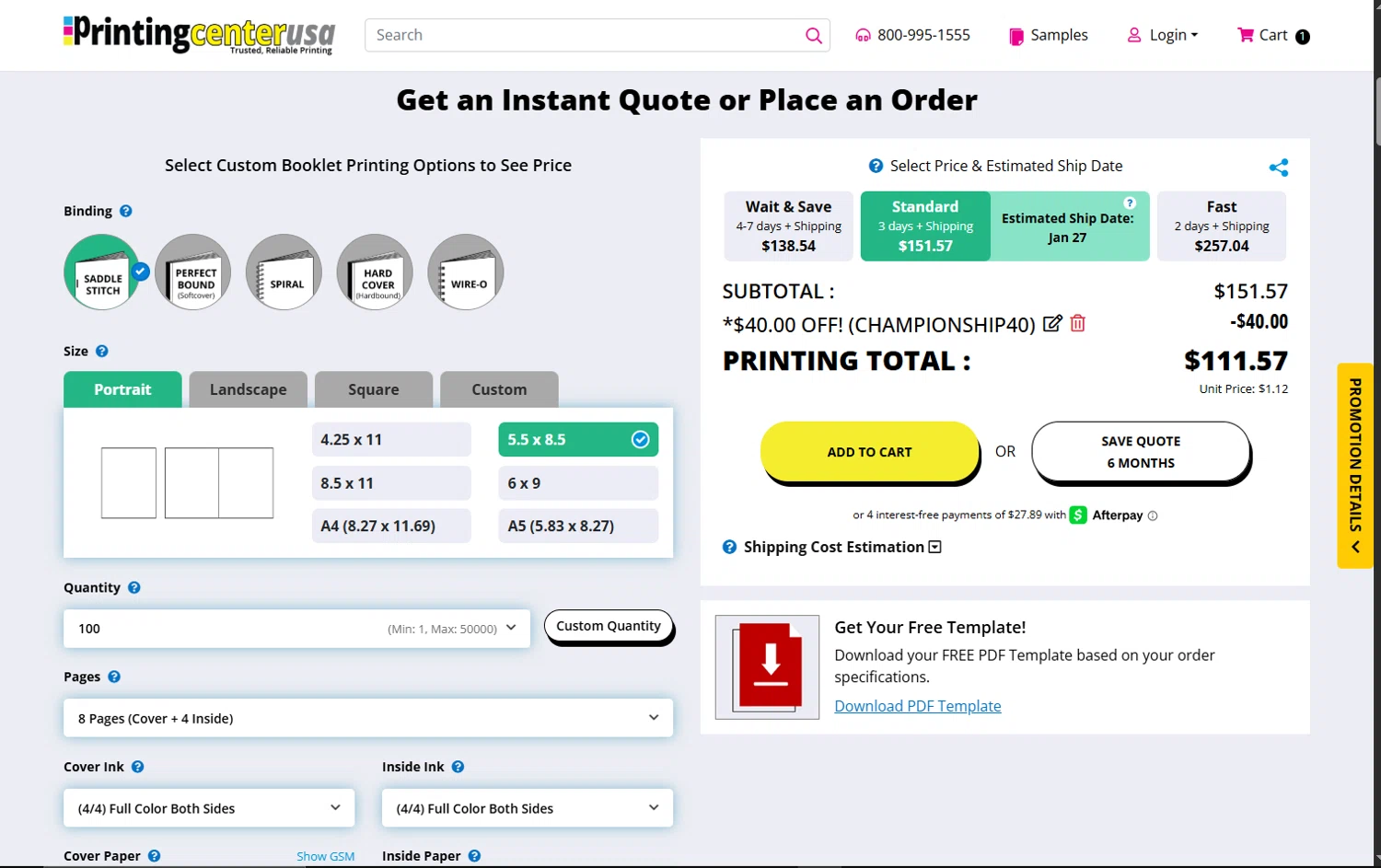Edit the CHAMPIONSHIP40 promo code

click(x=1052, y=323)
